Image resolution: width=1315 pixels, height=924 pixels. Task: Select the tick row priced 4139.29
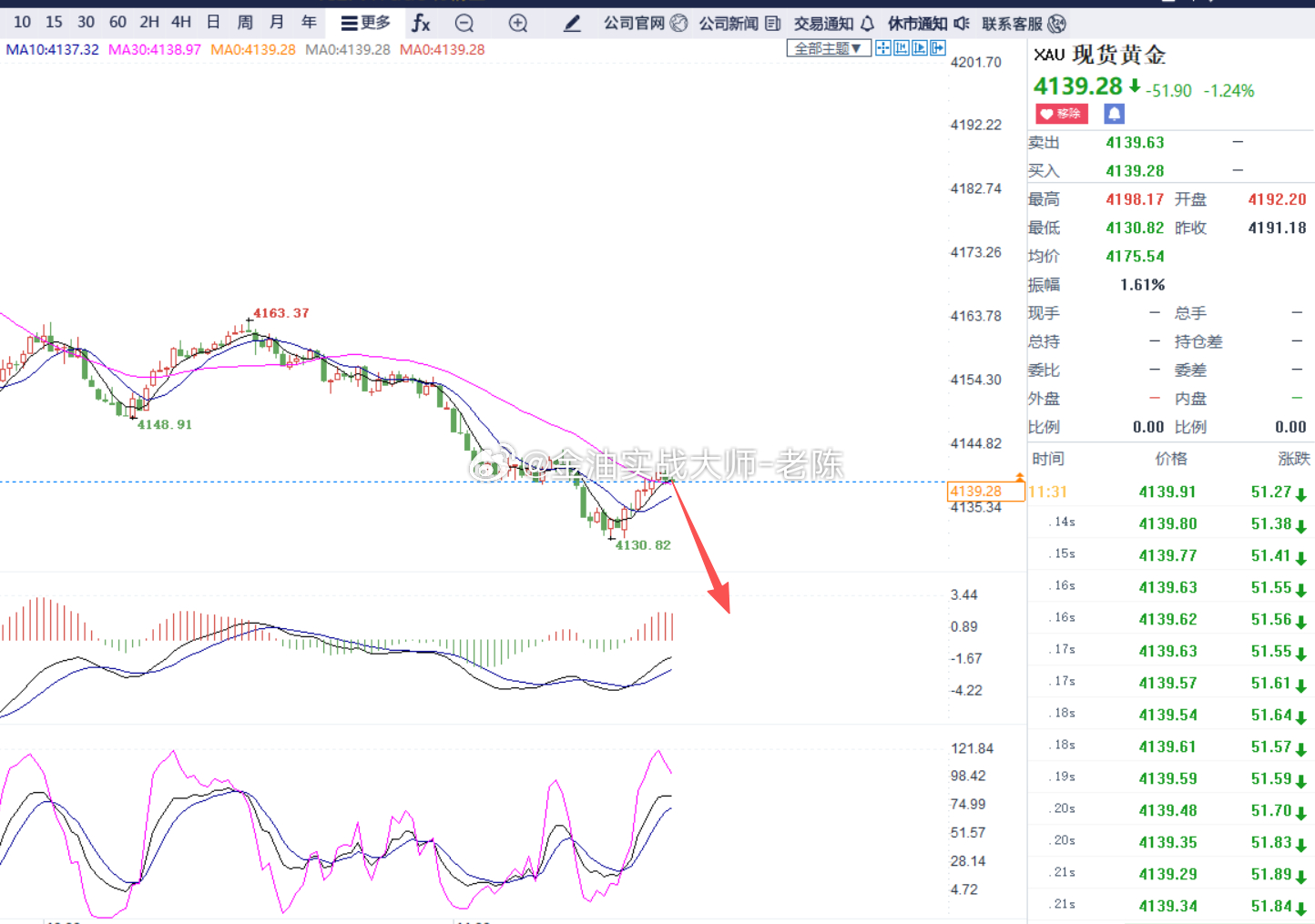pos(1171,875)
